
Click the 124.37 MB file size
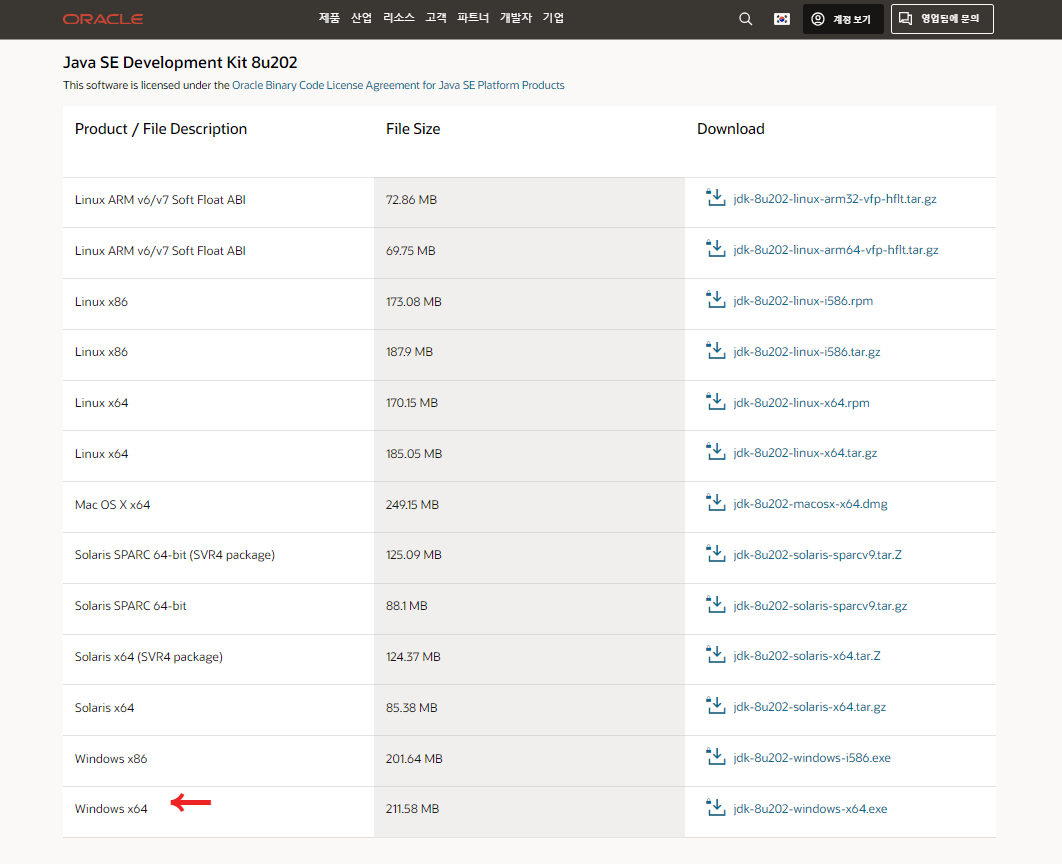click(413, 657)
